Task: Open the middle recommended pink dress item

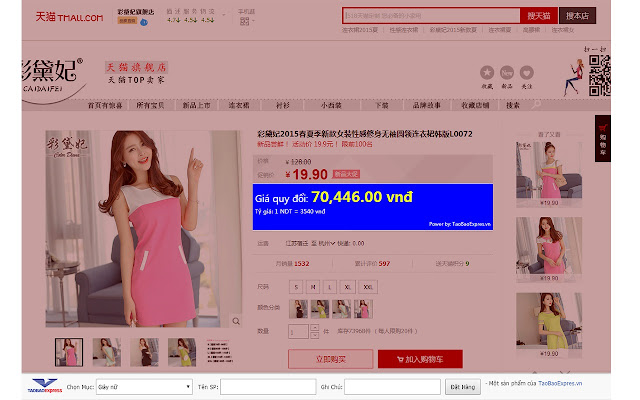Action: coord(549,246)
